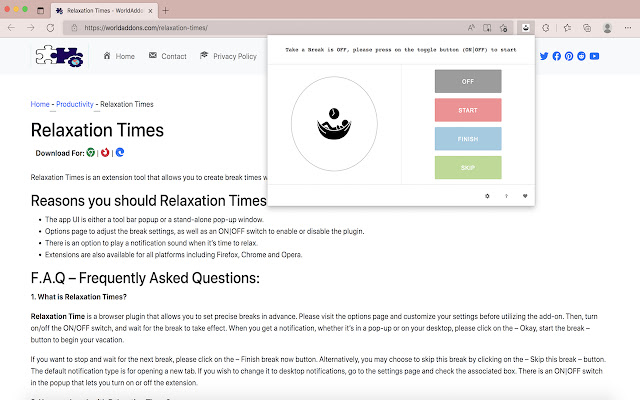Click the Chrome download icon

click(x=91, y=153)
